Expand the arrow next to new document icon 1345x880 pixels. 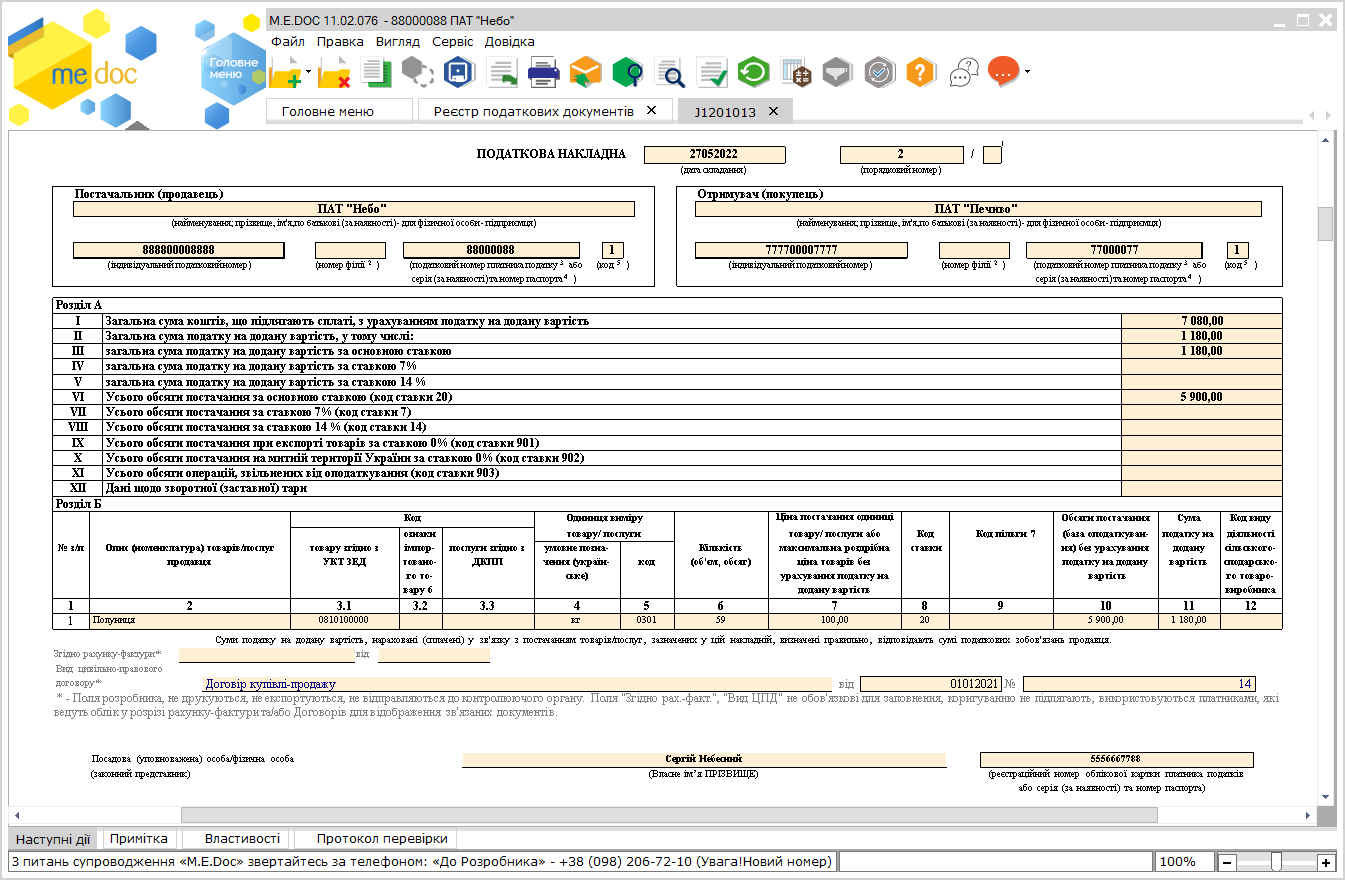pos(309,72)
